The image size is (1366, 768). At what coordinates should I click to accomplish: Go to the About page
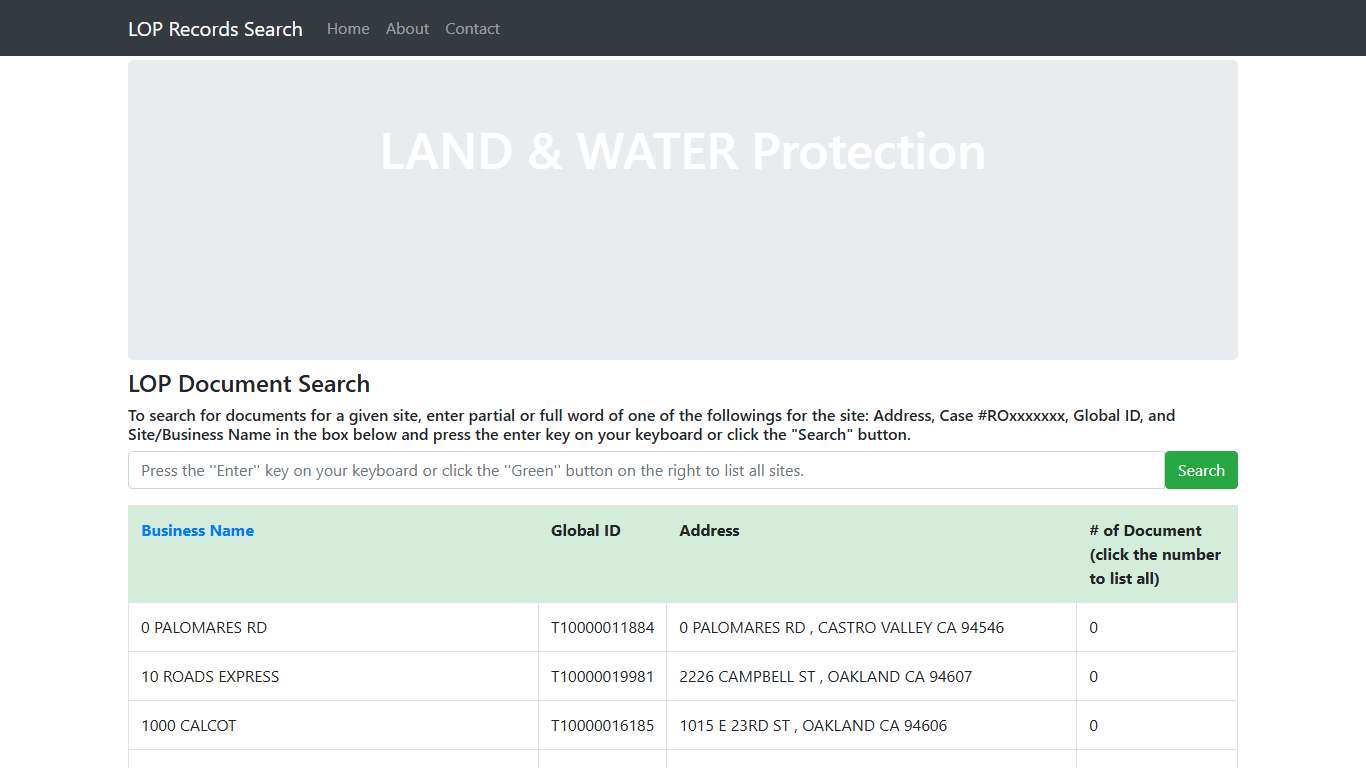tap(407, 29)
